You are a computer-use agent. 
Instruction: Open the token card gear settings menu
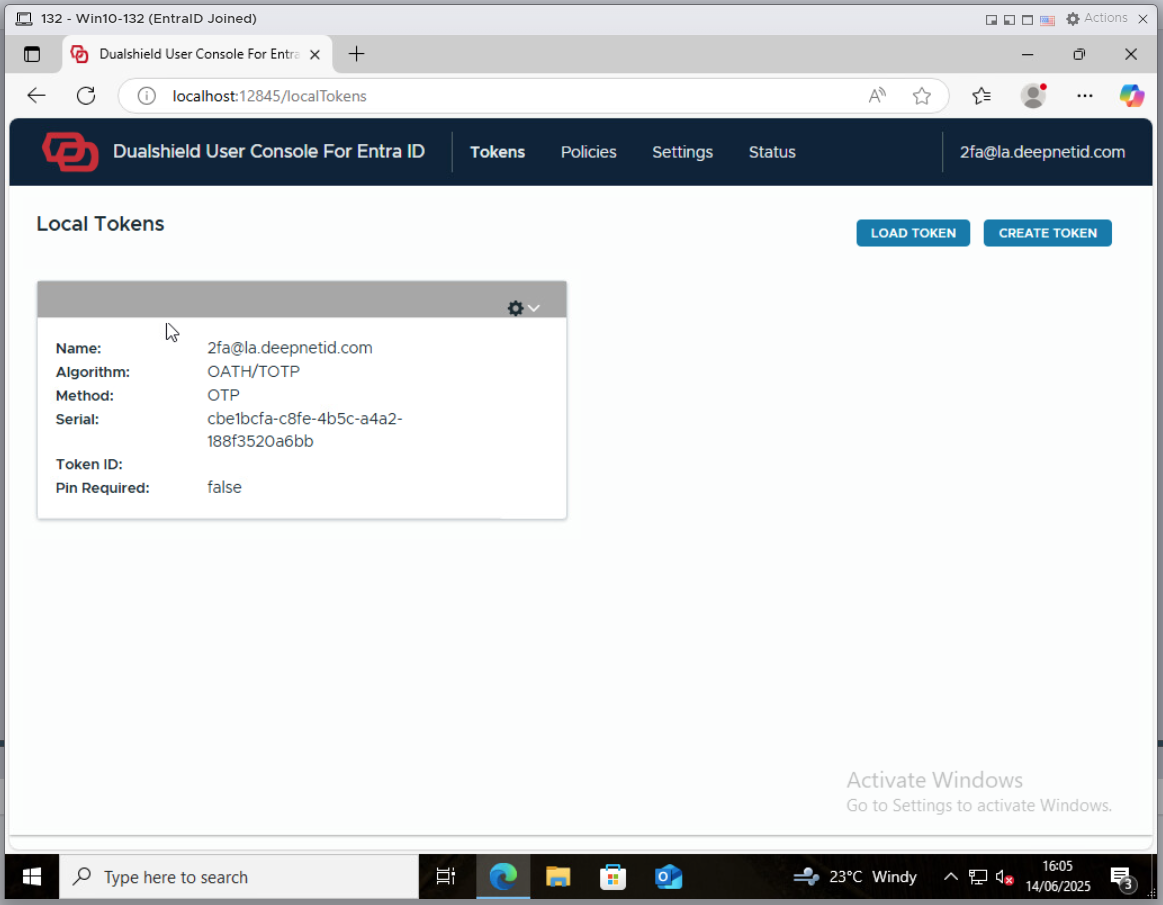point(523,308)
